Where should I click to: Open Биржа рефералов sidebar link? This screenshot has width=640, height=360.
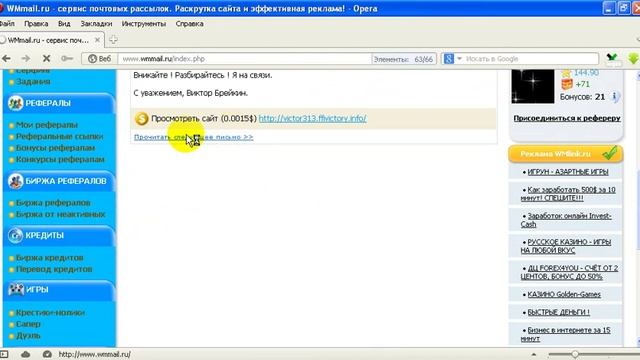pos(53,203)
